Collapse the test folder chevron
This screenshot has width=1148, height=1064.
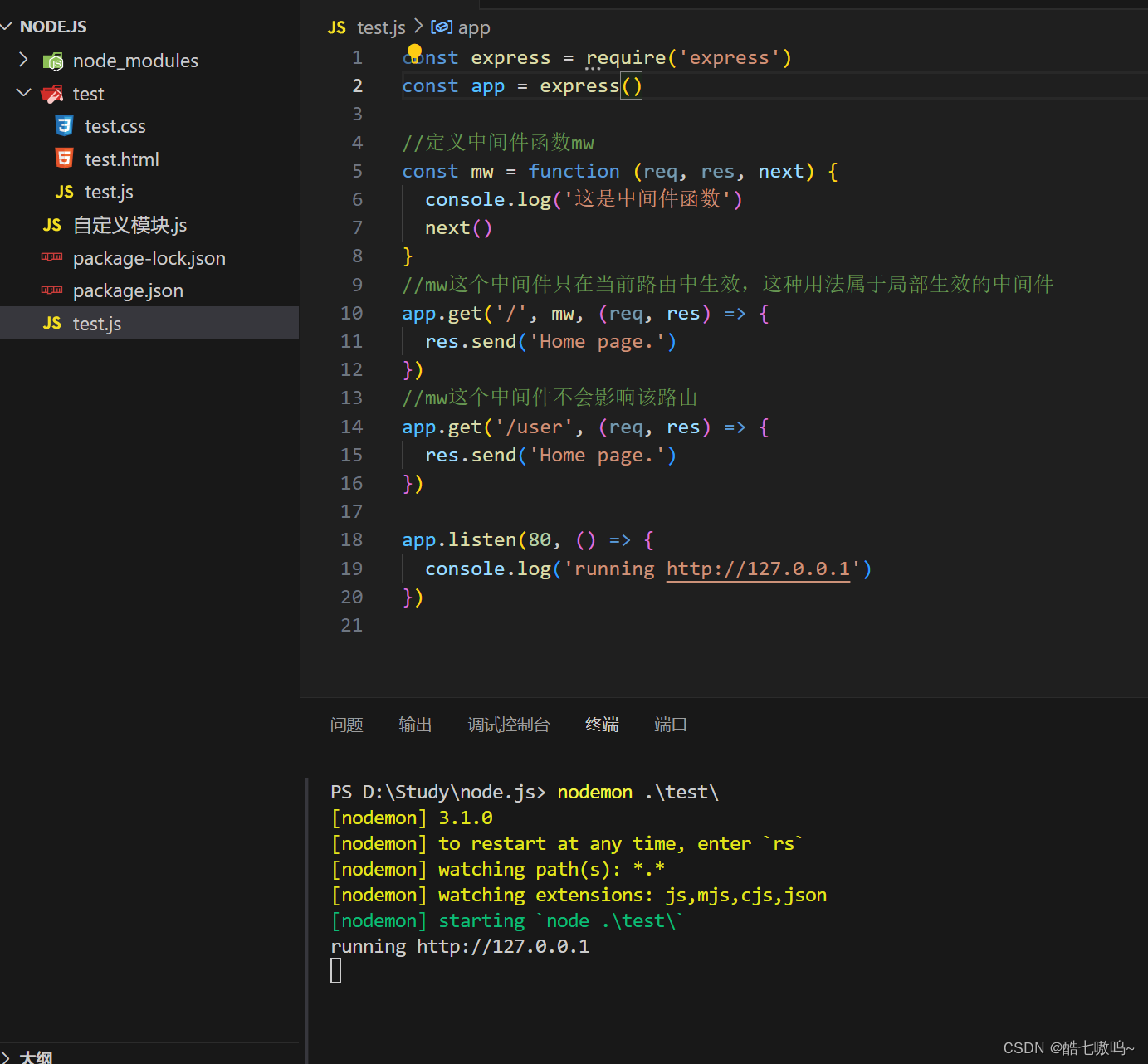[x=23, y=93]
